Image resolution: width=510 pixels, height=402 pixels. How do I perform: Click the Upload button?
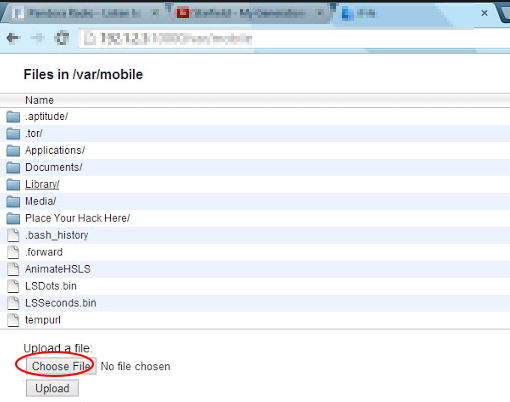tap(52, 388)
